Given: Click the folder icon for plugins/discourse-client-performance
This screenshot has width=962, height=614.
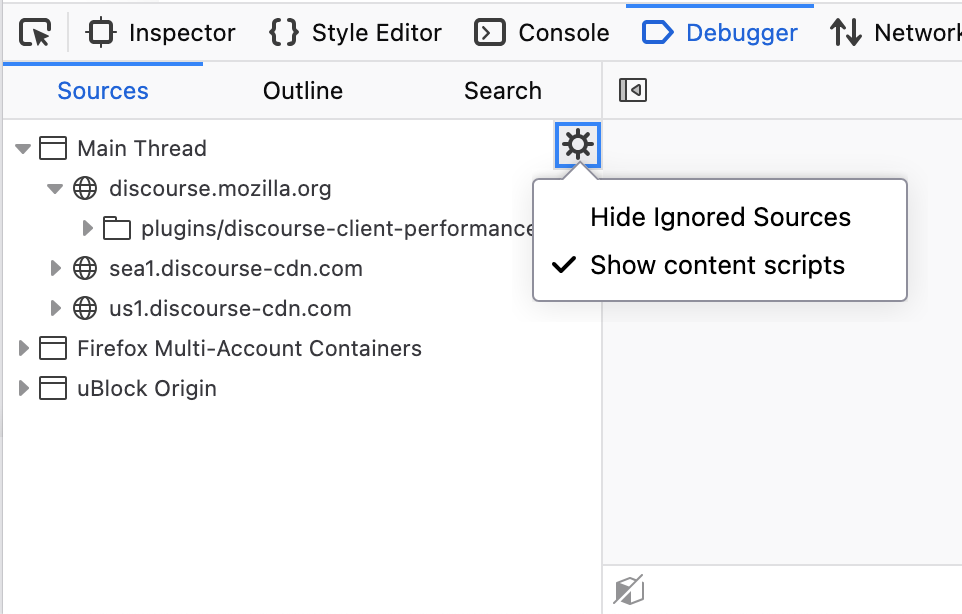Looking at the screenshot, I should pyautogui.click(x=118, y=229).
